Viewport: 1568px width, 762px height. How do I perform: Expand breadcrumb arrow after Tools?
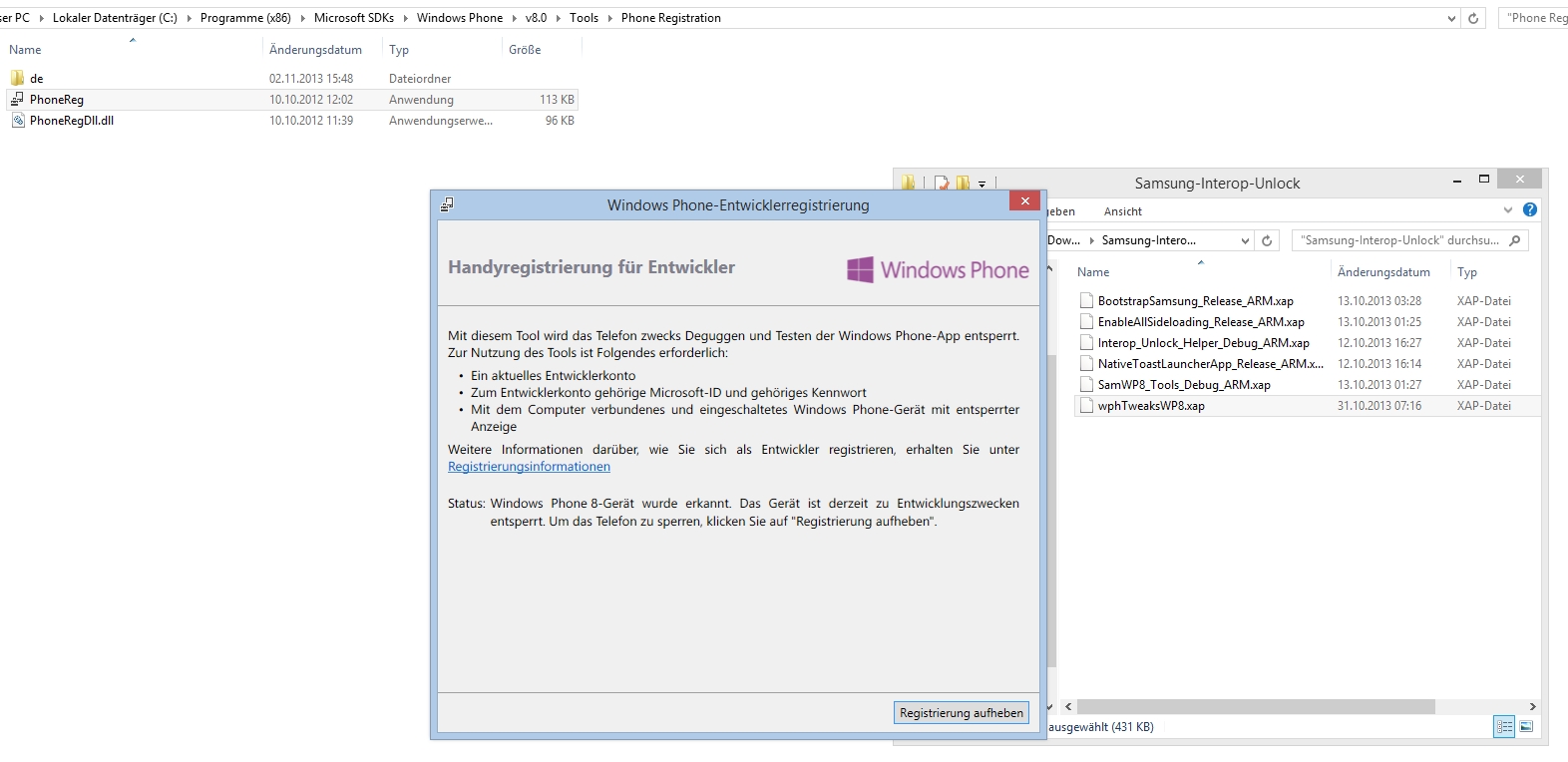coord(609,18)
